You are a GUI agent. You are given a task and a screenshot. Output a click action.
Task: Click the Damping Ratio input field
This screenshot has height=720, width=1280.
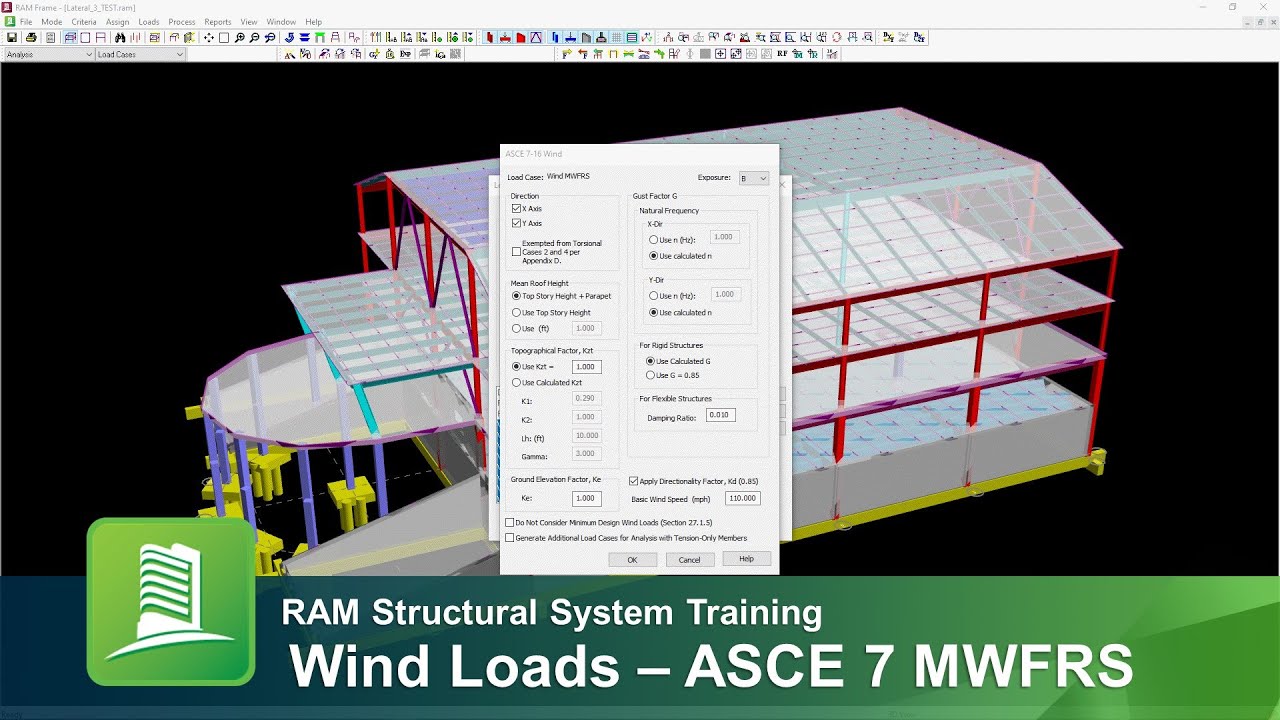click(721, 415)
